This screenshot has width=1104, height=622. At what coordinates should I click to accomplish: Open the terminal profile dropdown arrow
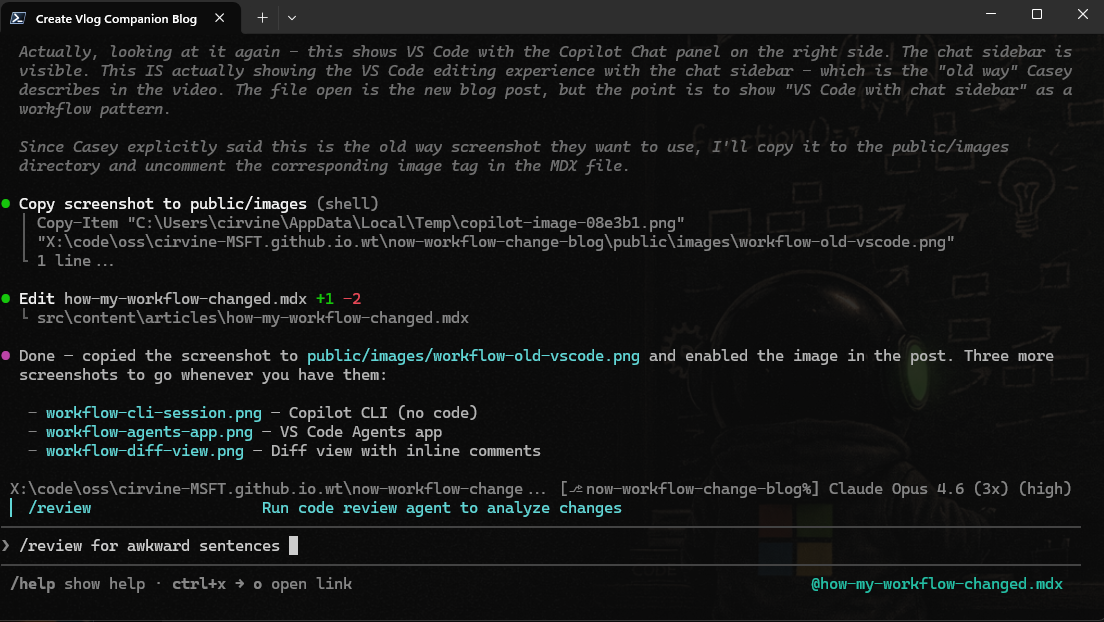pyautogui.click(x=291, y=18)
